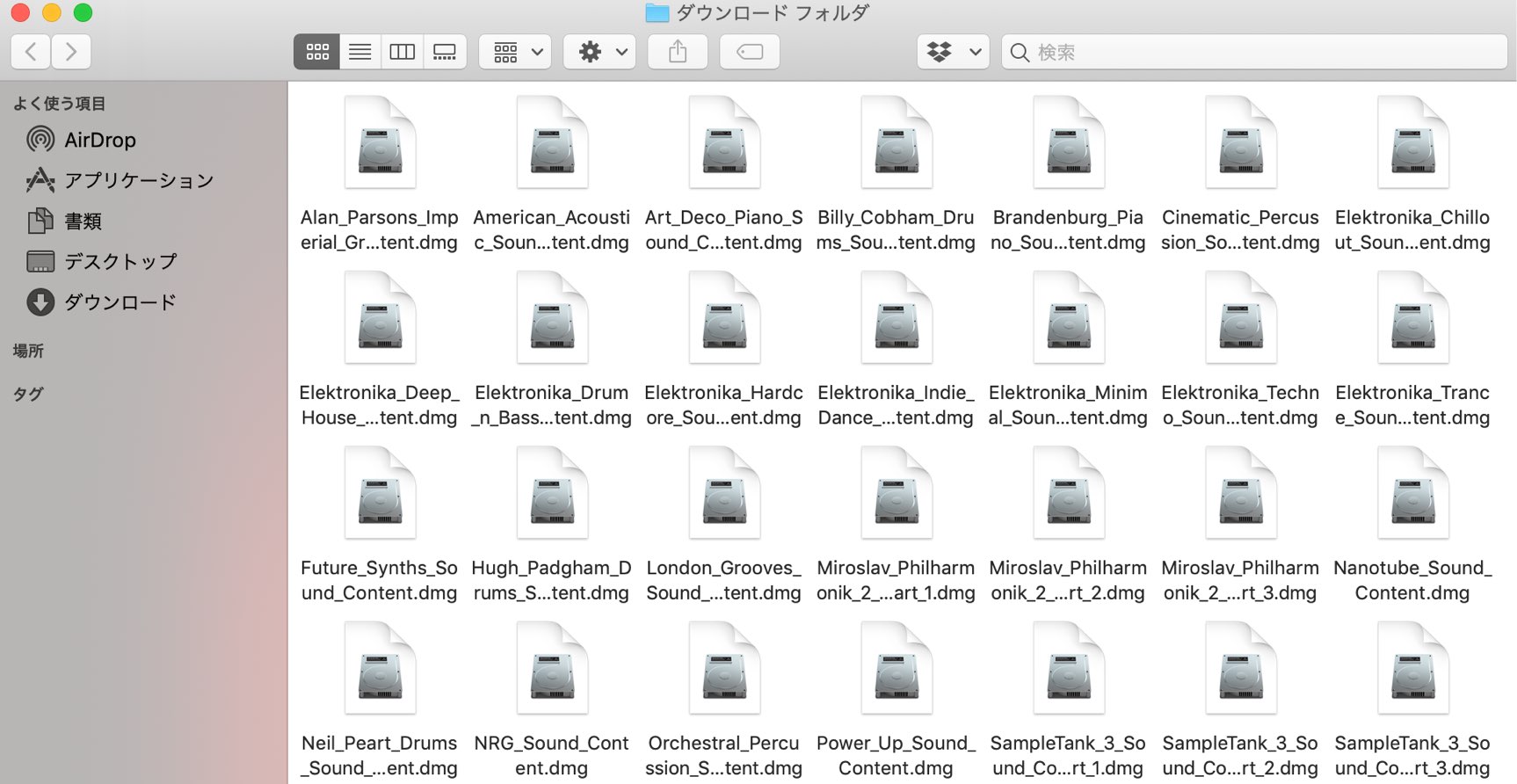Click the Share toolbar icon
This screenshot has width=1517, height=784.
[x=678, y=52]
